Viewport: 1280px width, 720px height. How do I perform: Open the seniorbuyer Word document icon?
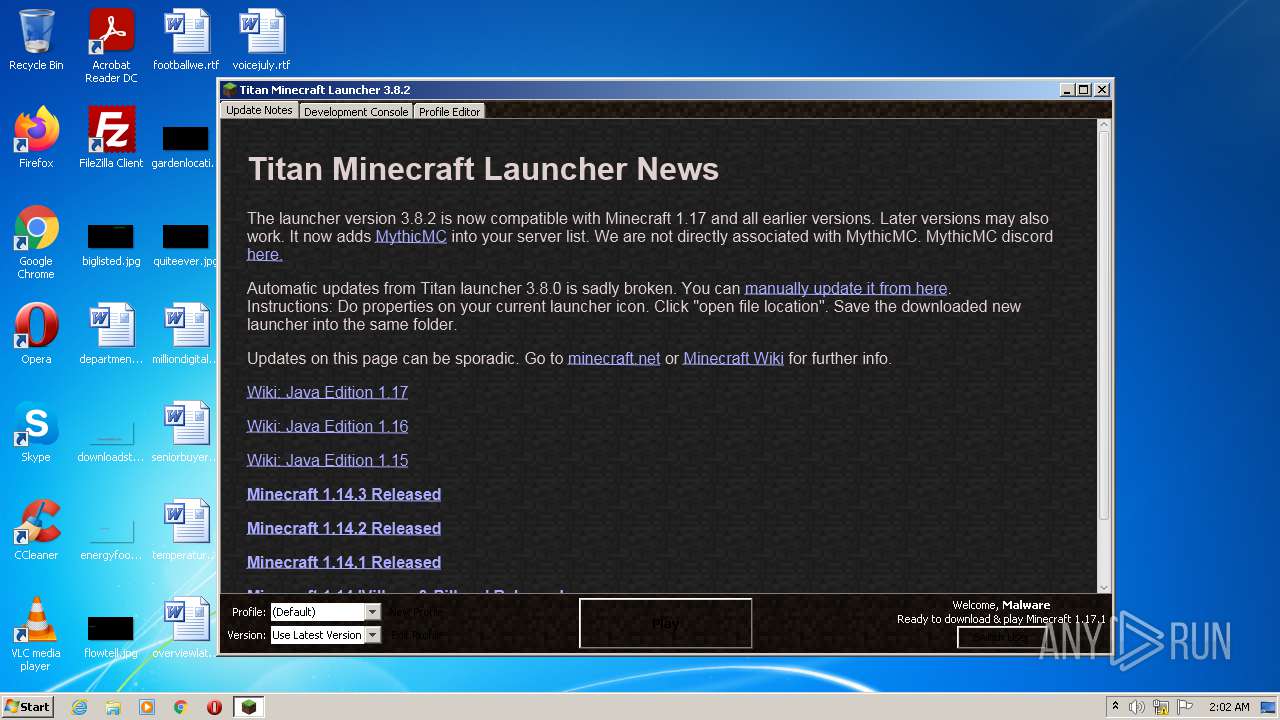pos(186,432)
